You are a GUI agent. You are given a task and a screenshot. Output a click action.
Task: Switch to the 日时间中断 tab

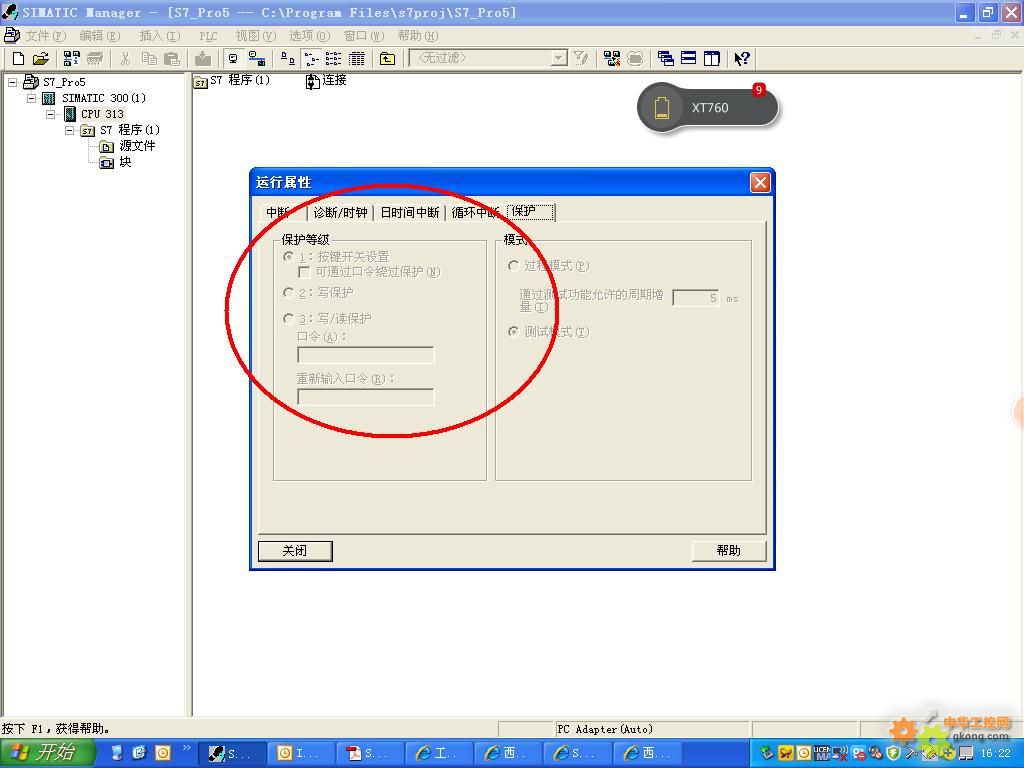click(409, 212)
